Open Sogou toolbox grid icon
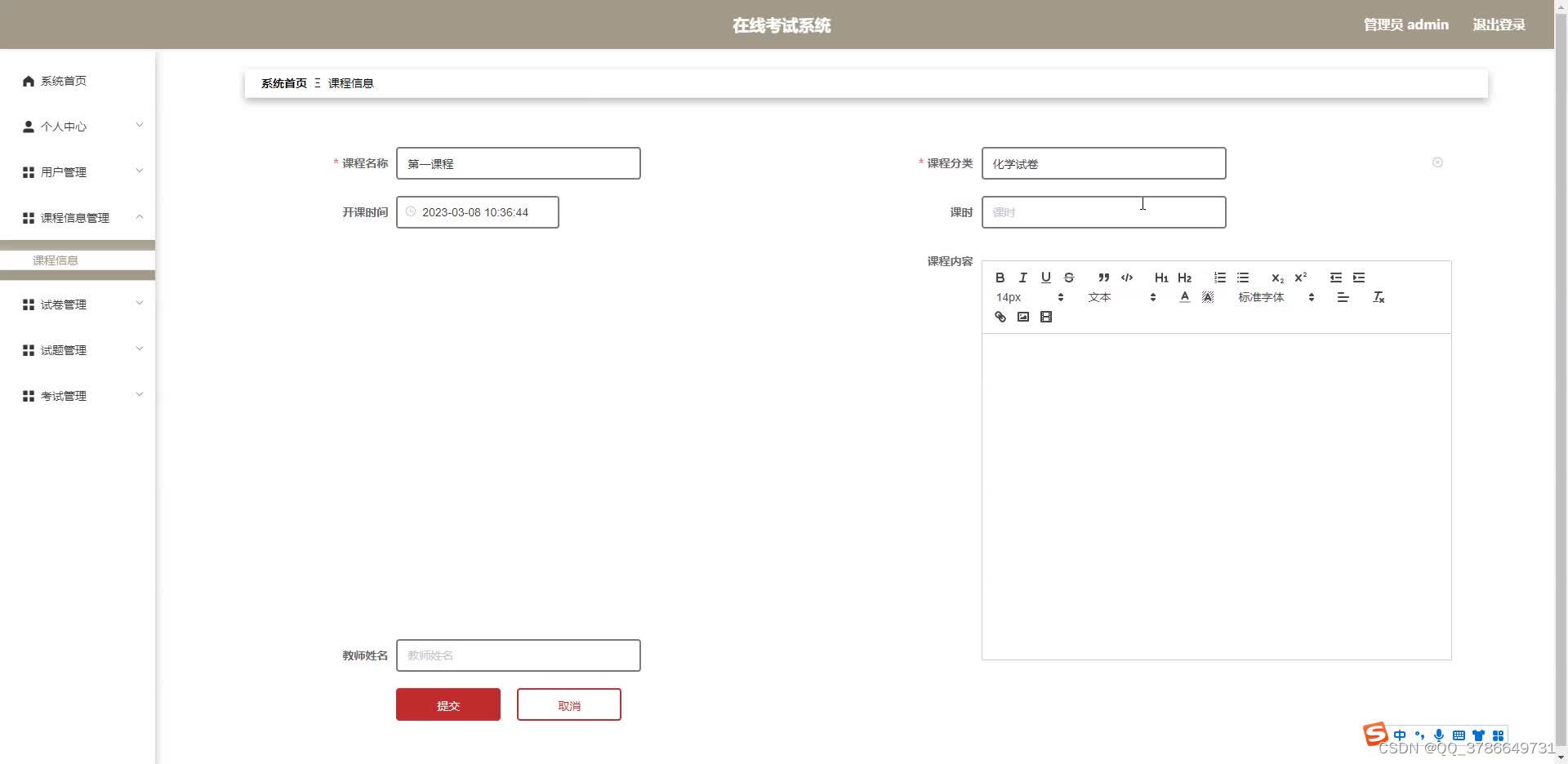 pyautogui.click(x=1498, y=735)
